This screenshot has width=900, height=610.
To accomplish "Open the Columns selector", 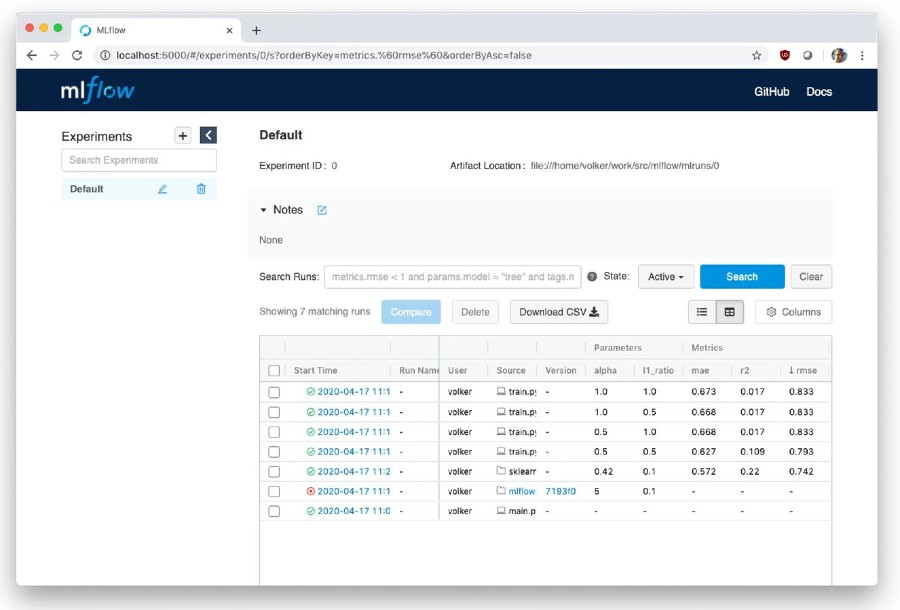I will [793, 312].
